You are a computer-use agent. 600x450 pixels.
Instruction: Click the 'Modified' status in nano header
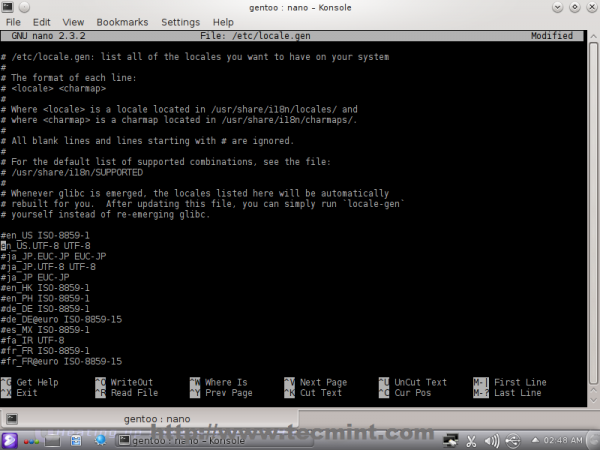pyautogui.click(x=552, y=36)
